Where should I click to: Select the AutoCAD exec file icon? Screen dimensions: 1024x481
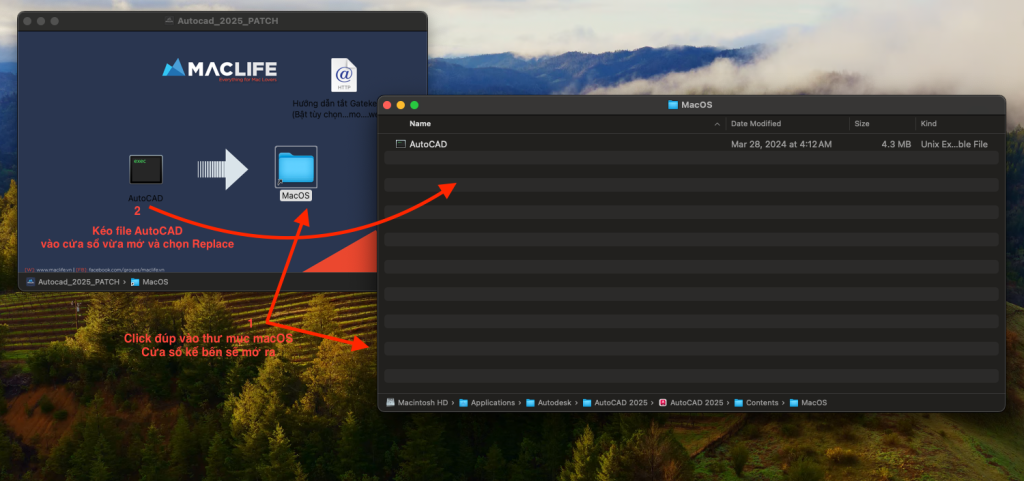(x=146, y=168)
